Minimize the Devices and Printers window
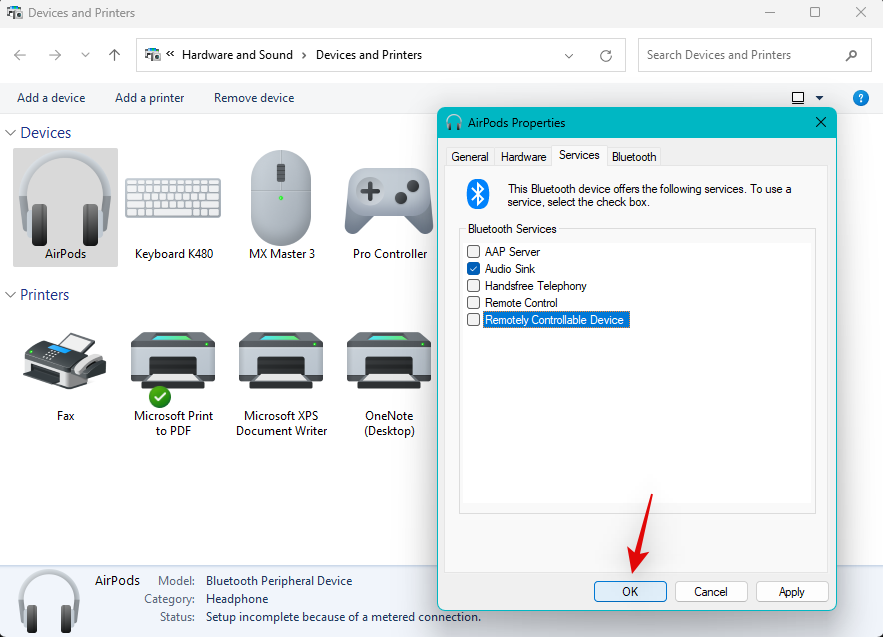The image size is (883, 637). click(770, 12)
